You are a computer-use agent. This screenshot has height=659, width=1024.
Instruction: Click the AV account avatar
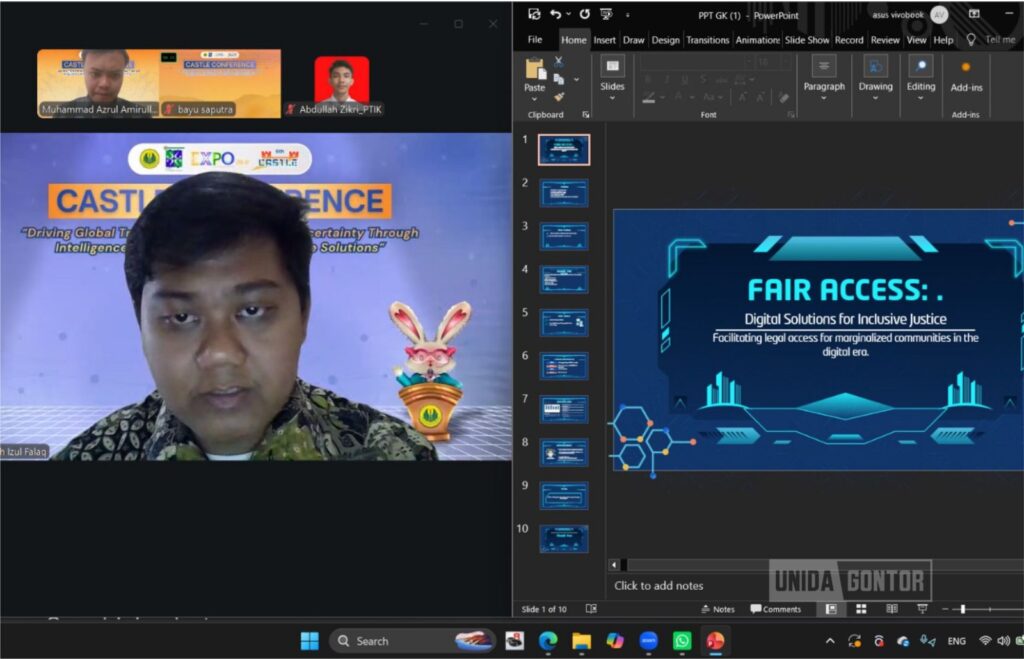939,14
